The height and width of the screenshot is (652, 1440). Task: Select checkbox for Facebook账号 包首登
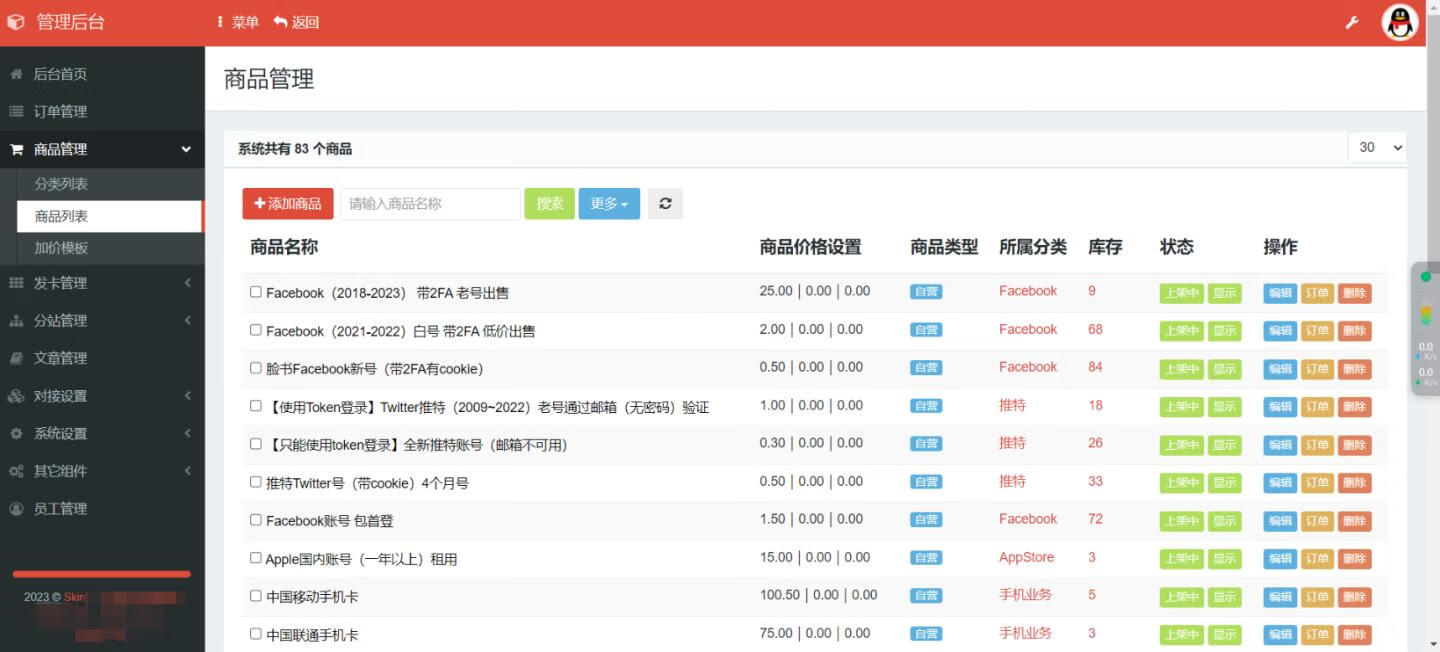click(x=256, y=520)
